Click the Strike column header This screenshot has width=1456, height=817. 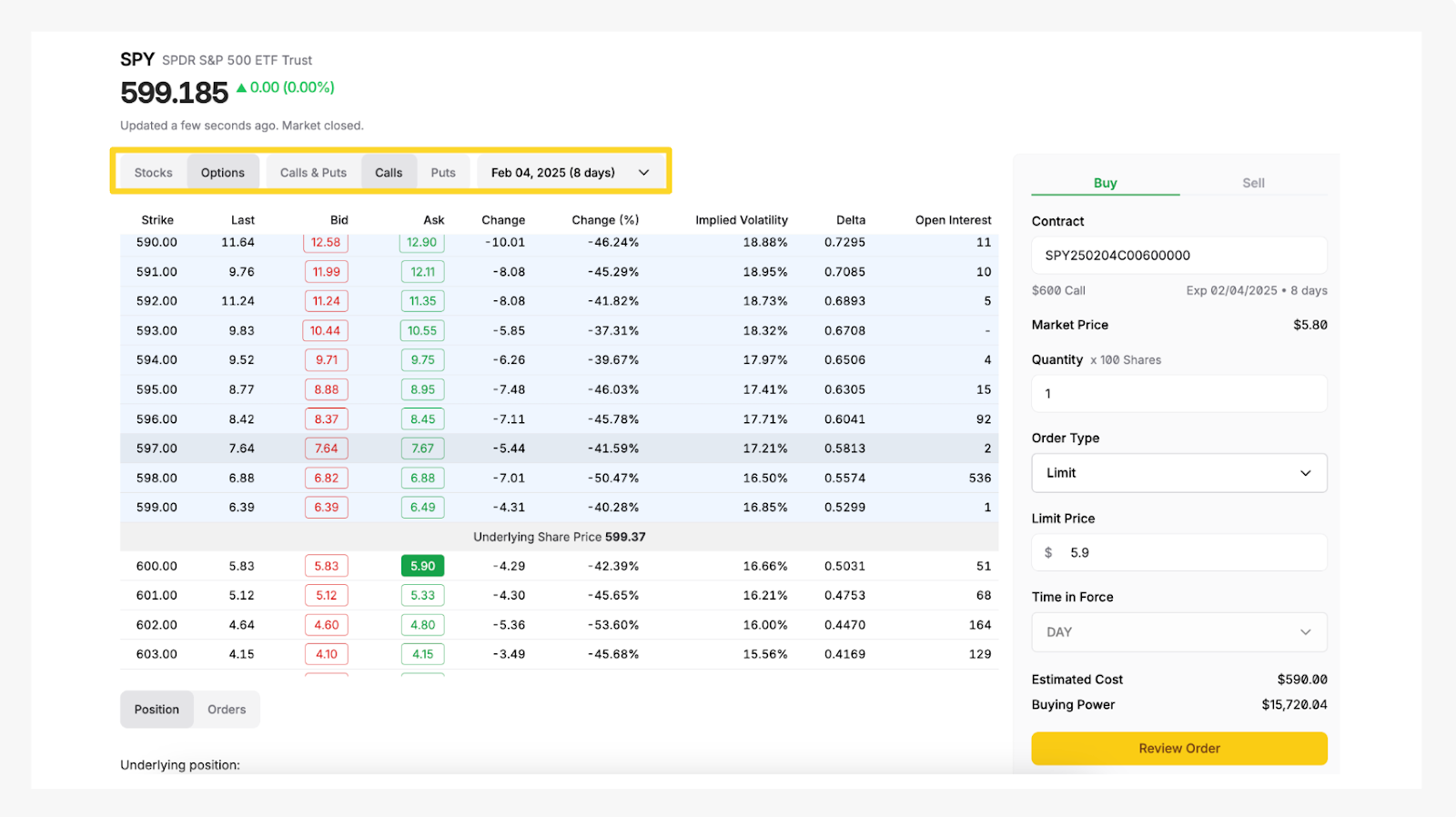tap(157, 220)
